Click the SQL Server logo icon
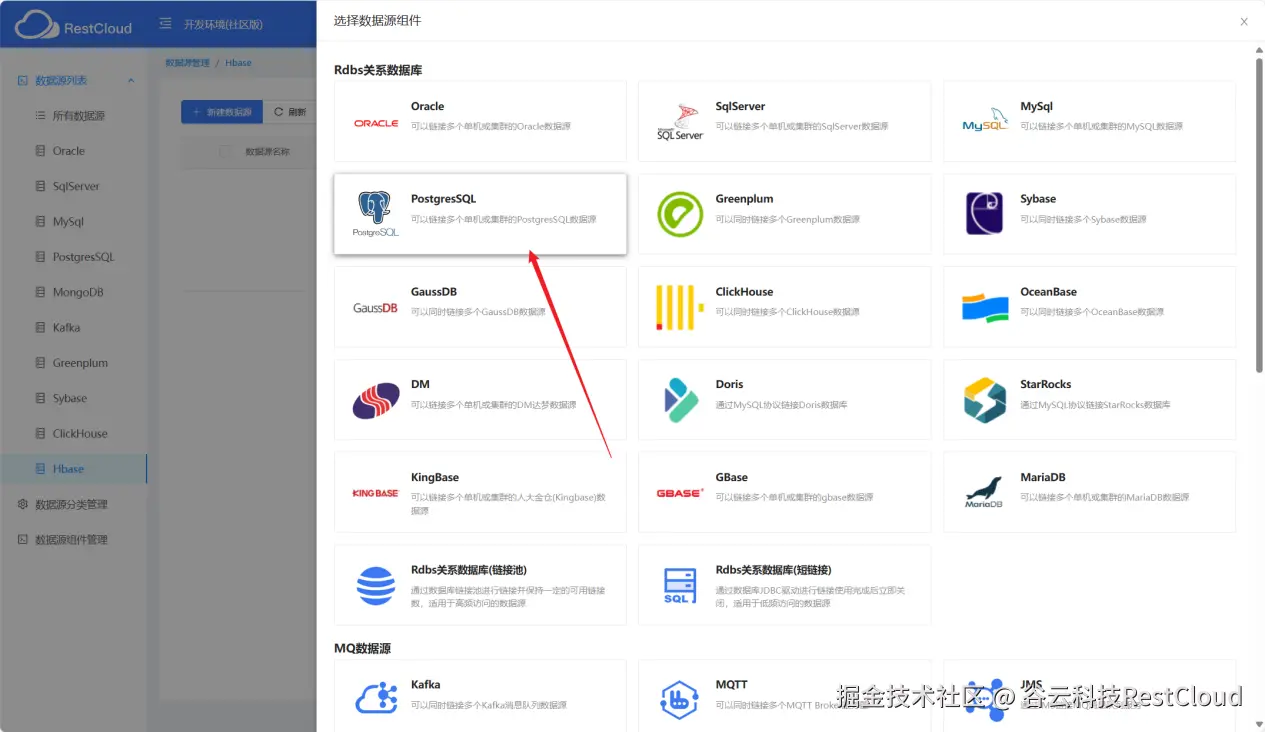This screenshot has height=732, width=1265. tap(680, 122)
